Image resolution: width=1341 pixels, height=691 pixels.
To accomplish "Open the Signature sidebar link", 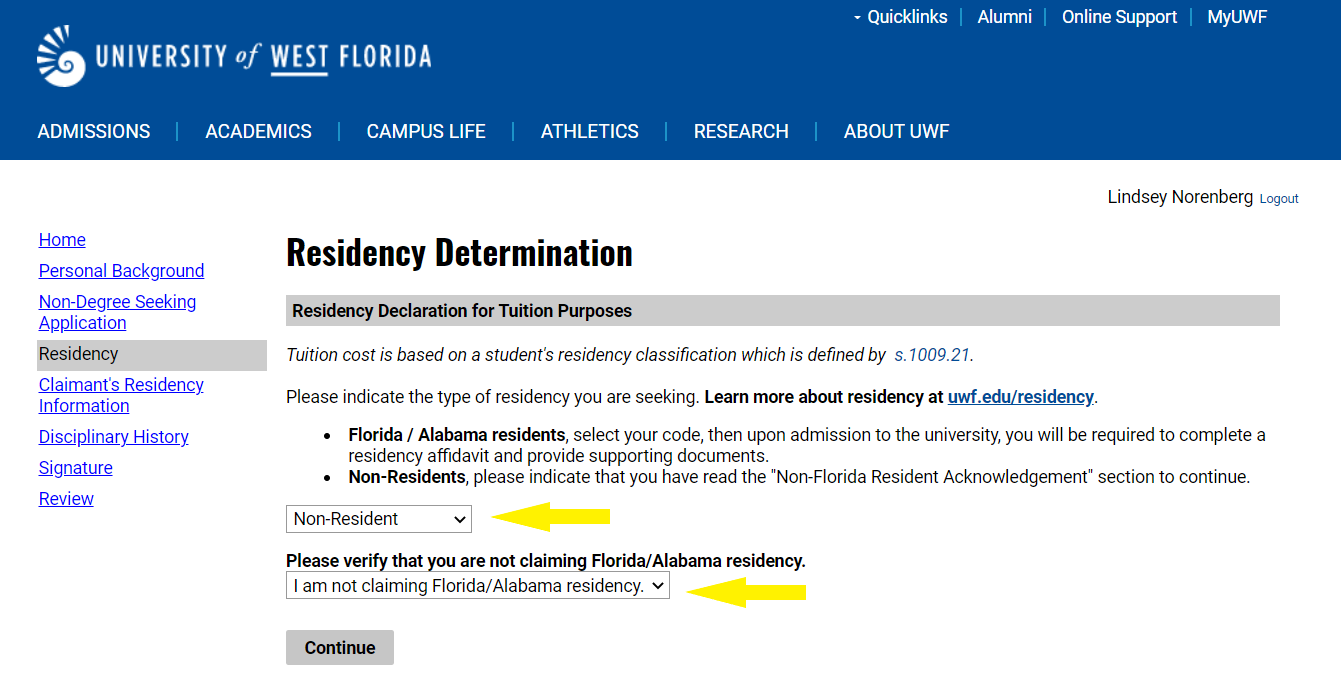I will (x=76, y=468).
